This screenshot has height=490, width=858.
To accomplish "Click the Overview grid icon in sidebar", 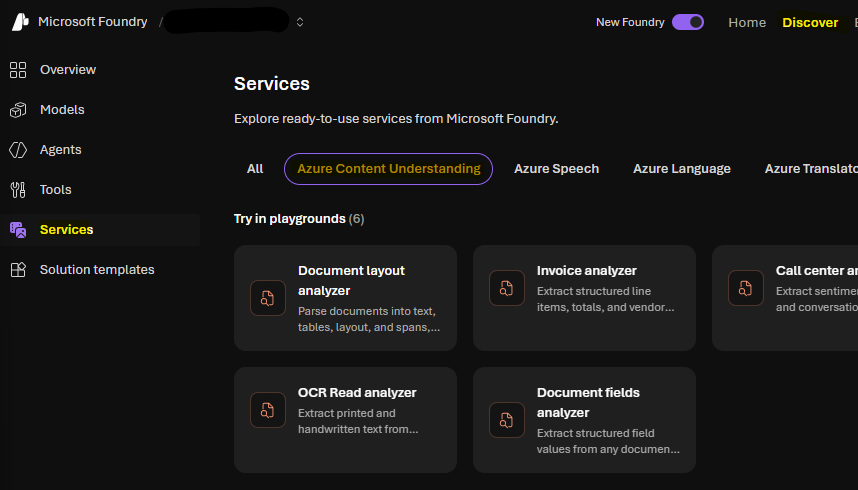I will coord(18,70).
